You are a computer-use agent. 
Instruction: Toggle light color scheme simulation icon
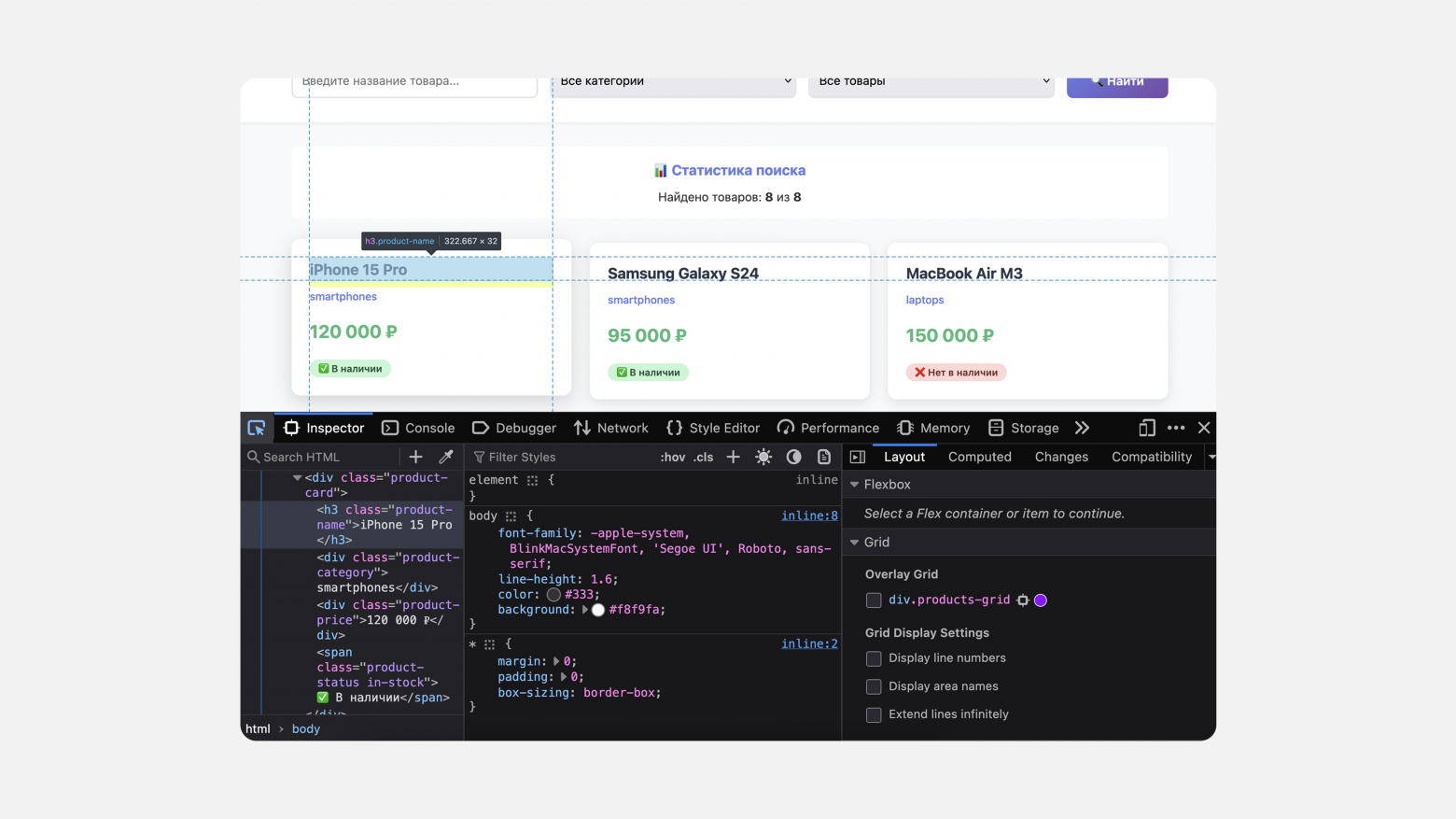(x=763, y=457)
